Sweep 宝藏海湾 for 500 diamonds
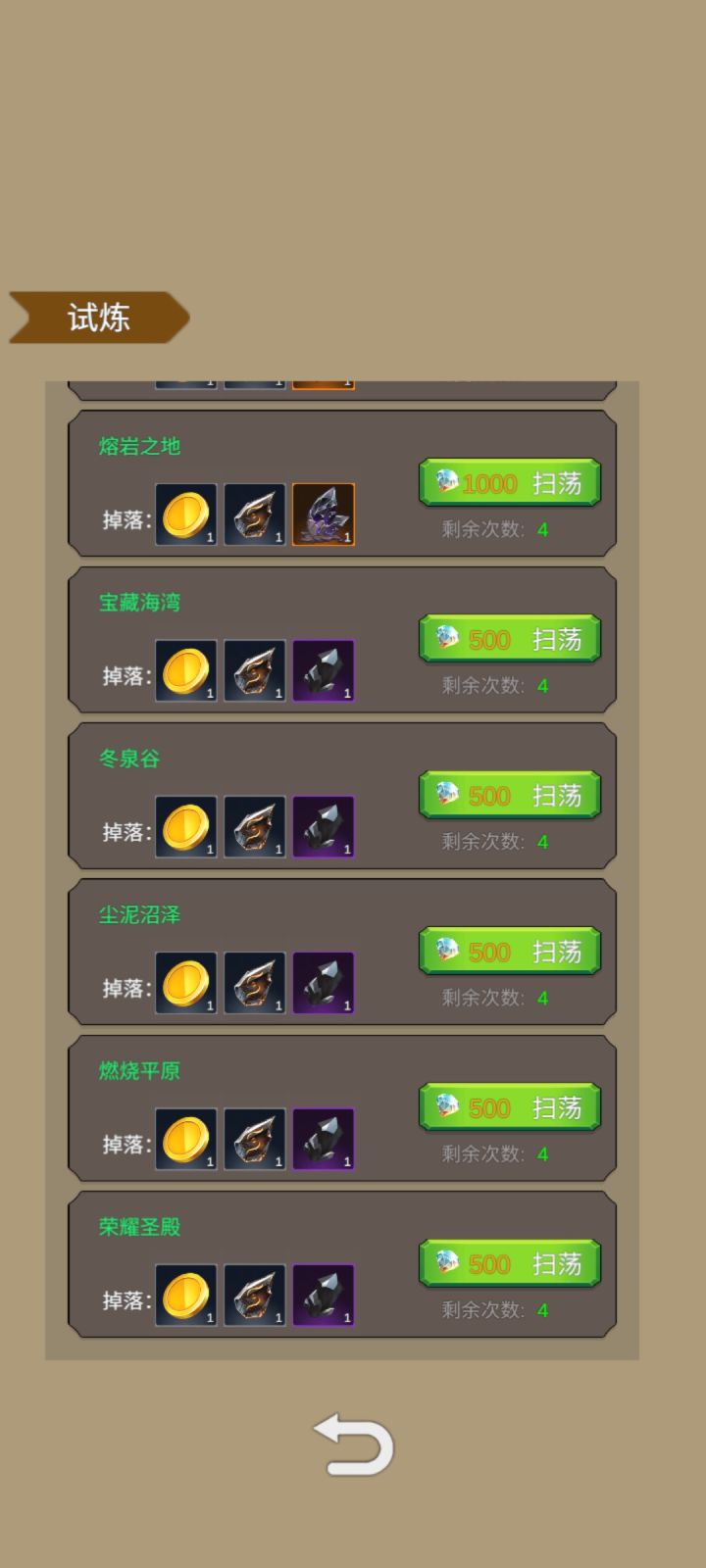 [509, 639]
